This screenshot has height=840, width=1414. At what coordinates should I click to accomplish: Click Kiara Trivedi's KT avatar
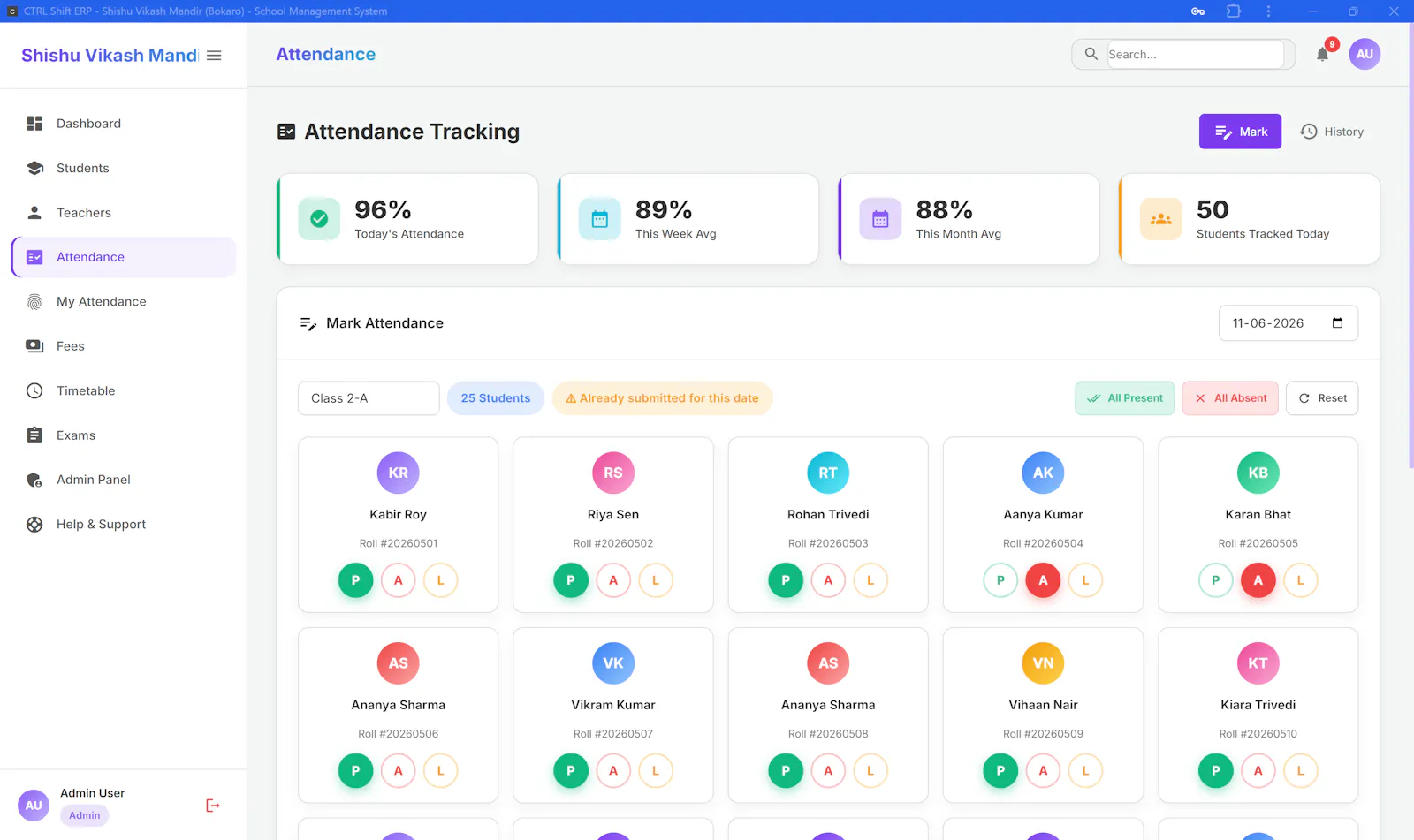[x=1258, y=663]
